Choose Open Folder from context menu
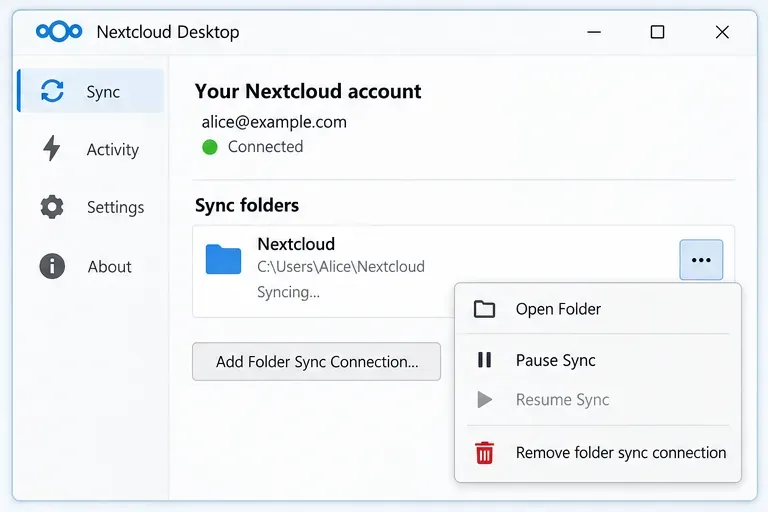Viewport: 768px width, 512px height. coord(598,309)
